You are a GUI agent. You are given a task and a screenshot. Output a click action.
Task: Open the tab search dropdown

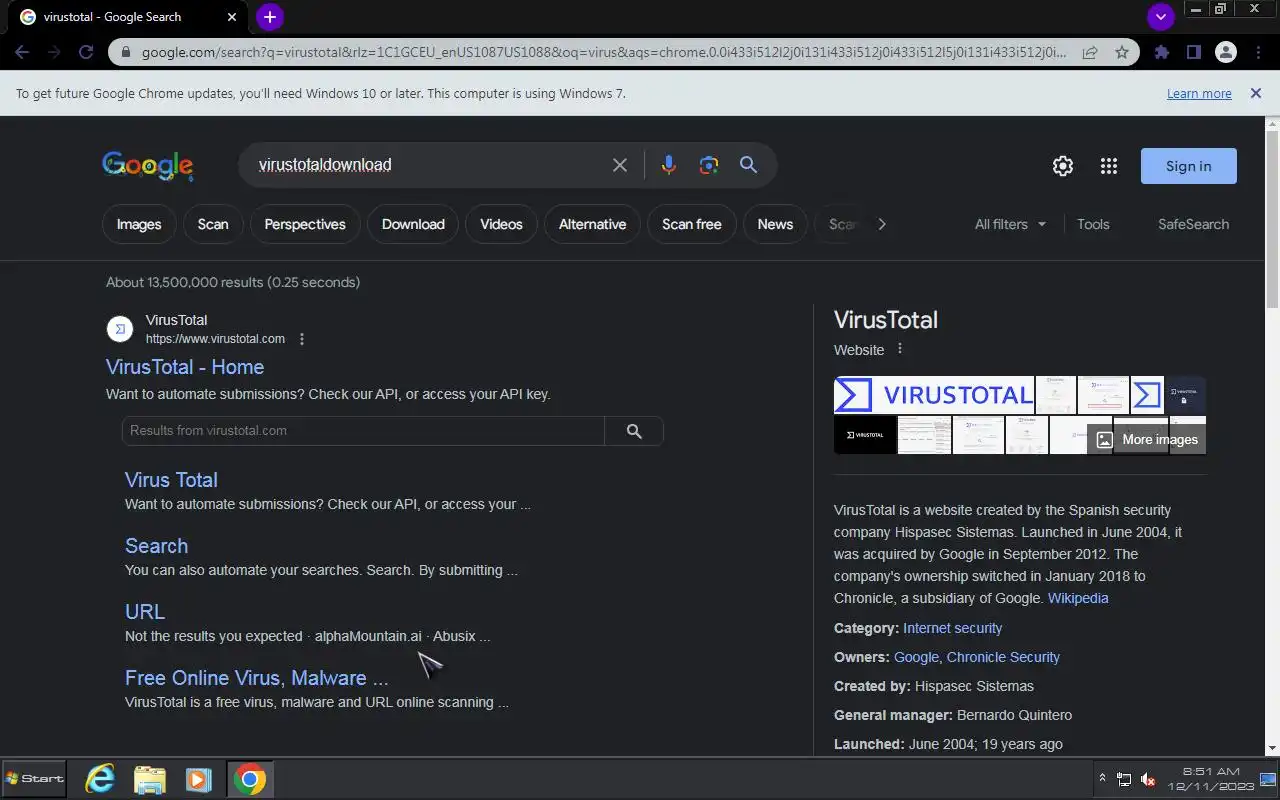point(1160,17)
